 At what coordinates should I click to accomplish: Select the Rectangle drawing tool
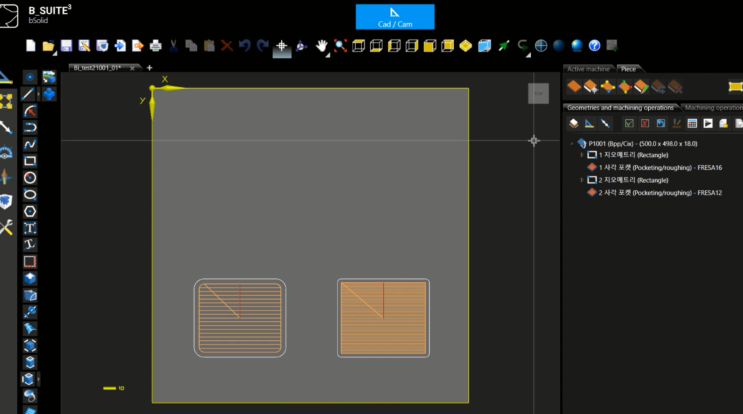[30, 161]
